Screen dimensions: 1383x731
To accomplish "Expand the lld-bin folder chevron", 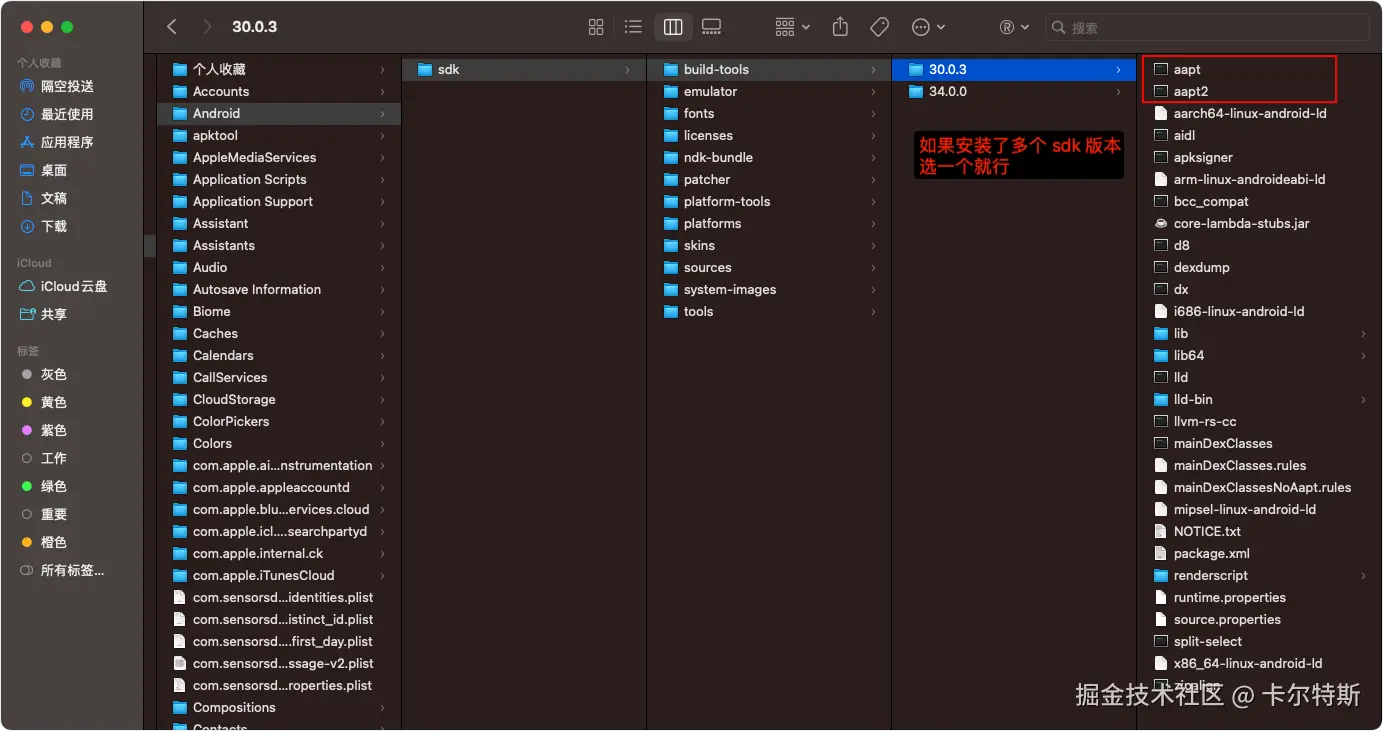I will click(1363, 399).
